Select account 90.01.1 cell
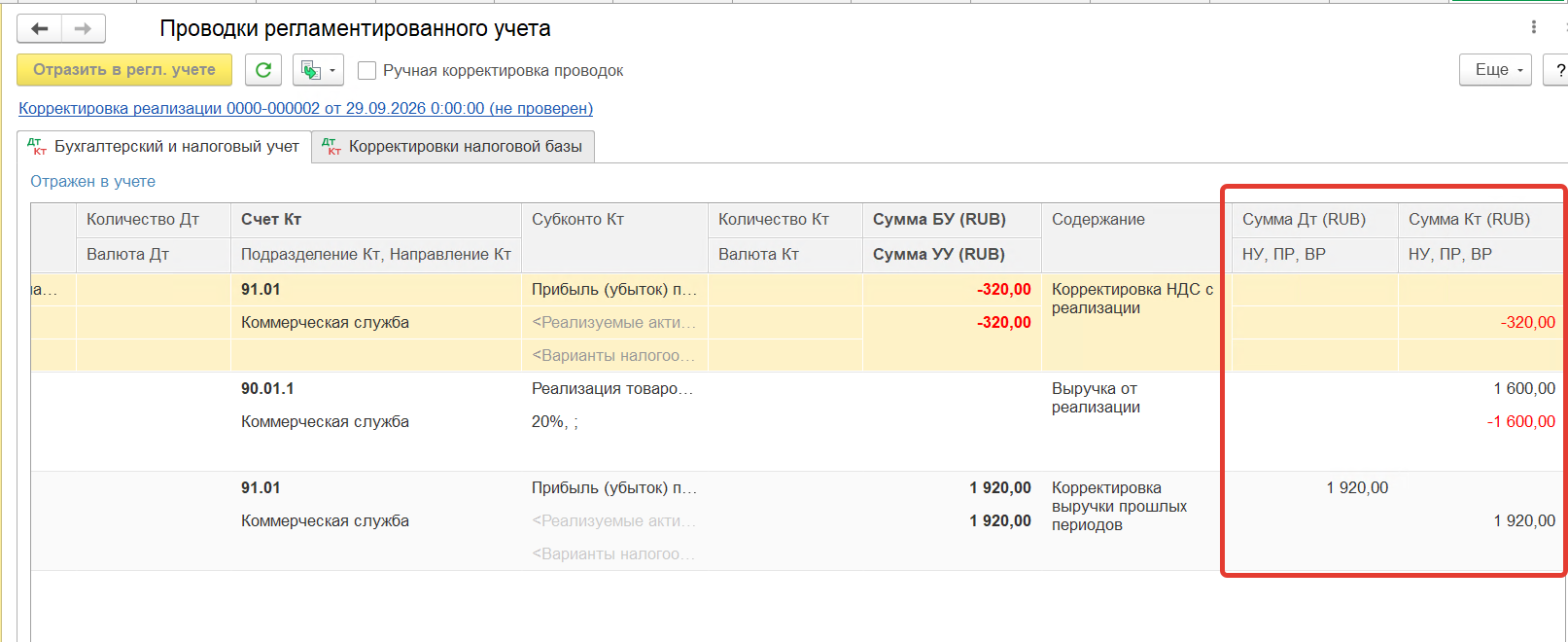The width and height of the screenshot is (1568, 642). pyautogui.click(x=376, y=389)
